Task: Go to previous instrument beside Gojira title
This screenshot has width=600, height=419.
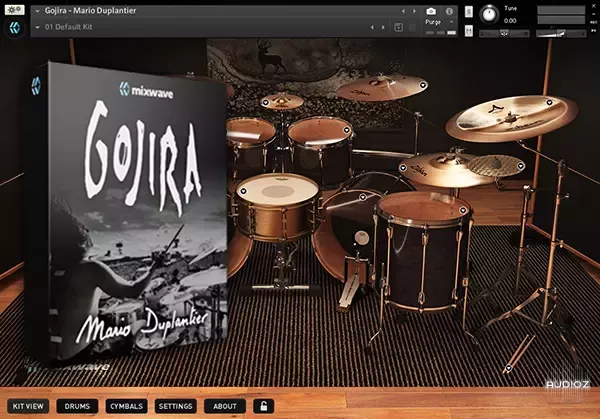Action: (x=403, y=11)
